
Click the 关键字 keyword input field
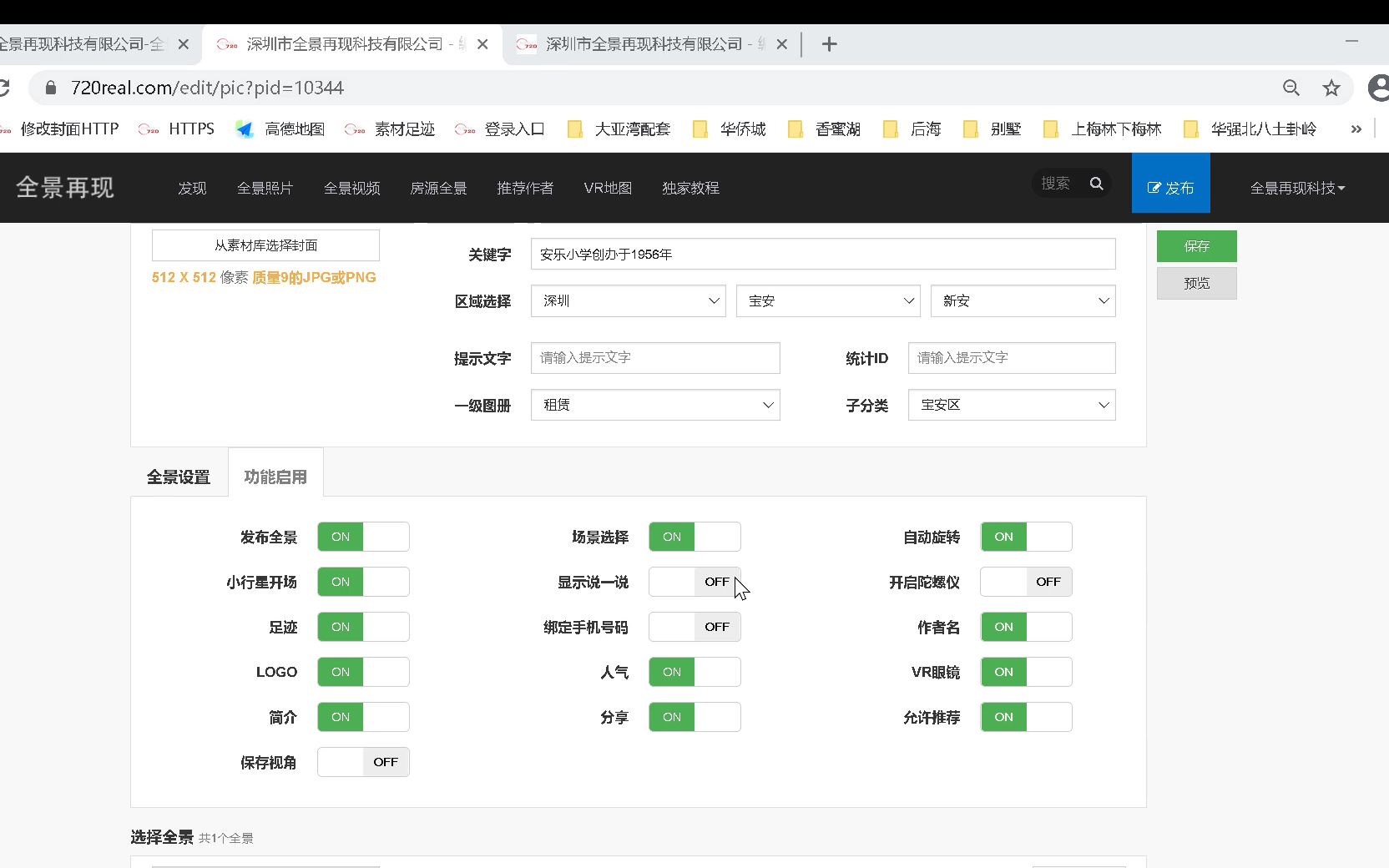pos(823,254)
